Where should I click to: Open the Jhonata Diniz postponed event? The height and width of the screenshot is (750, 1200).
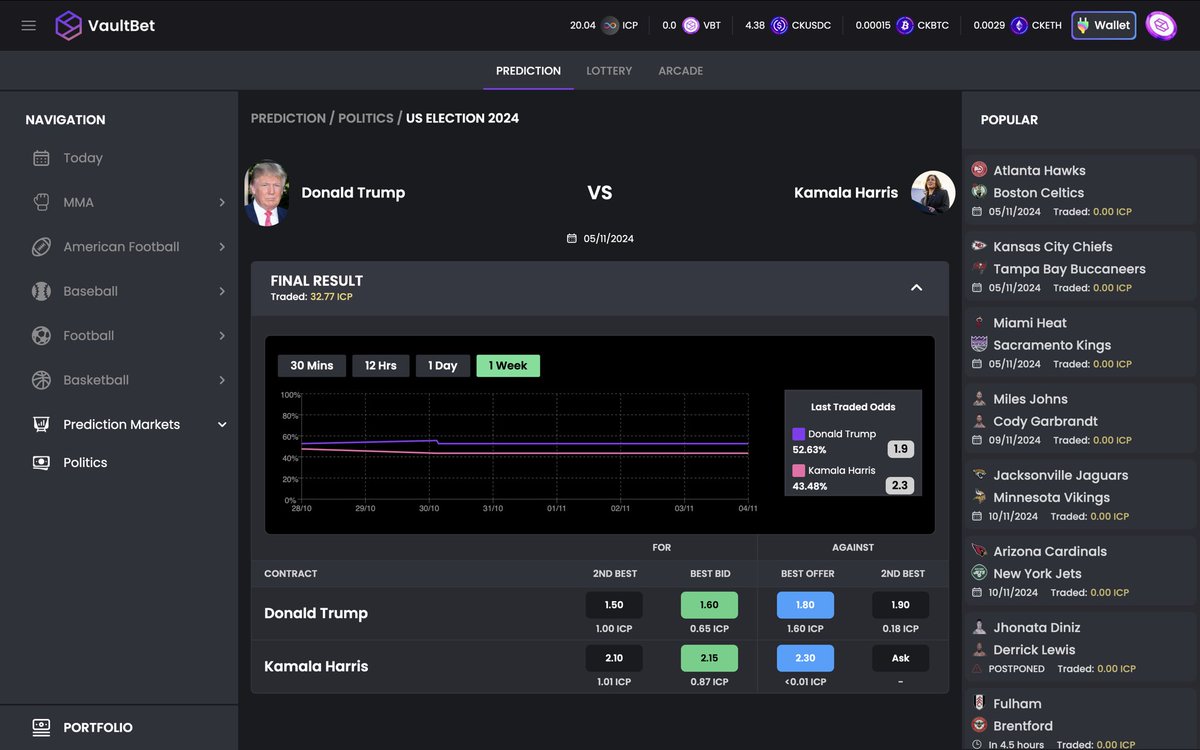pyautogui.click(x=1081, y=647)
